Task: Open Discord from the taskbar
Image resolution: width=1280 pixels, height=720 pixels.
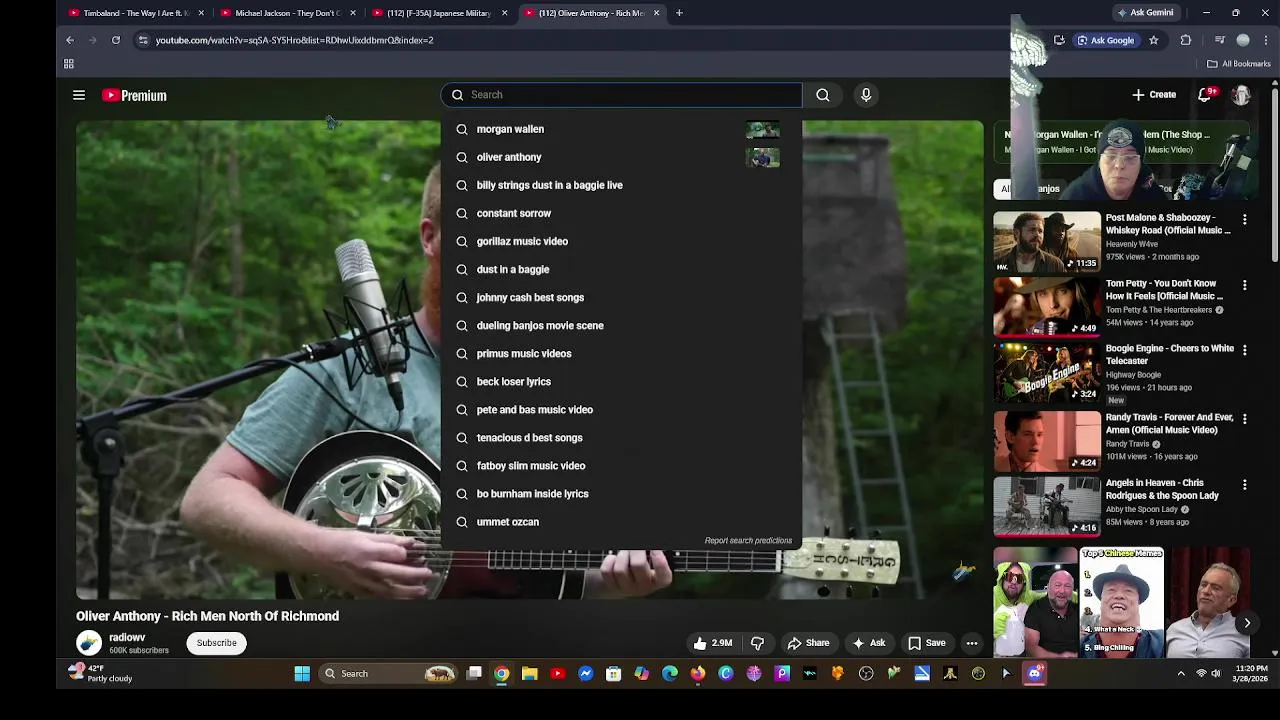Action: pos(1034,674)
